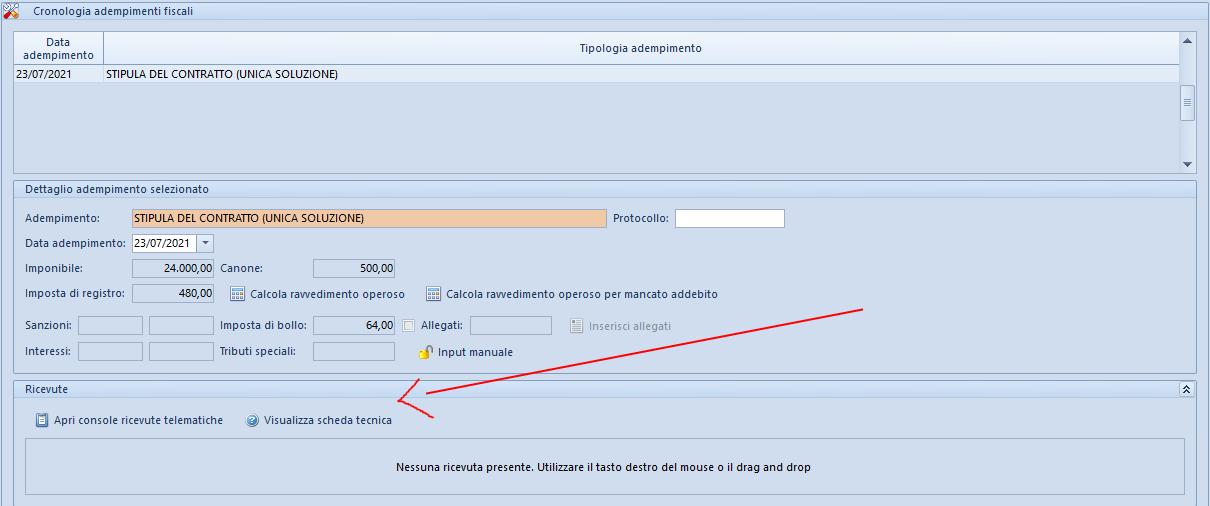Click Inserisci allegati button text
Viewport: 1210px width, 506px height.
pyautogui.click(x=630, y=326)
